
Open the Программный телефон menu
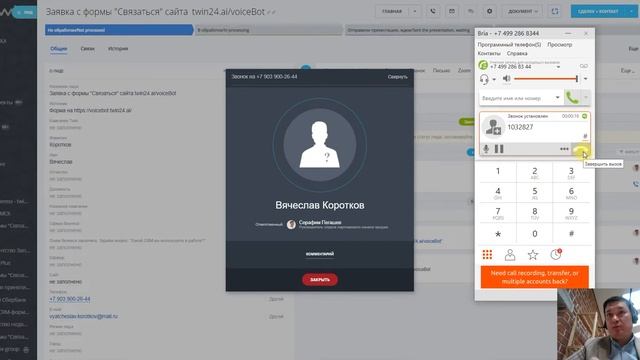point(509,44)
